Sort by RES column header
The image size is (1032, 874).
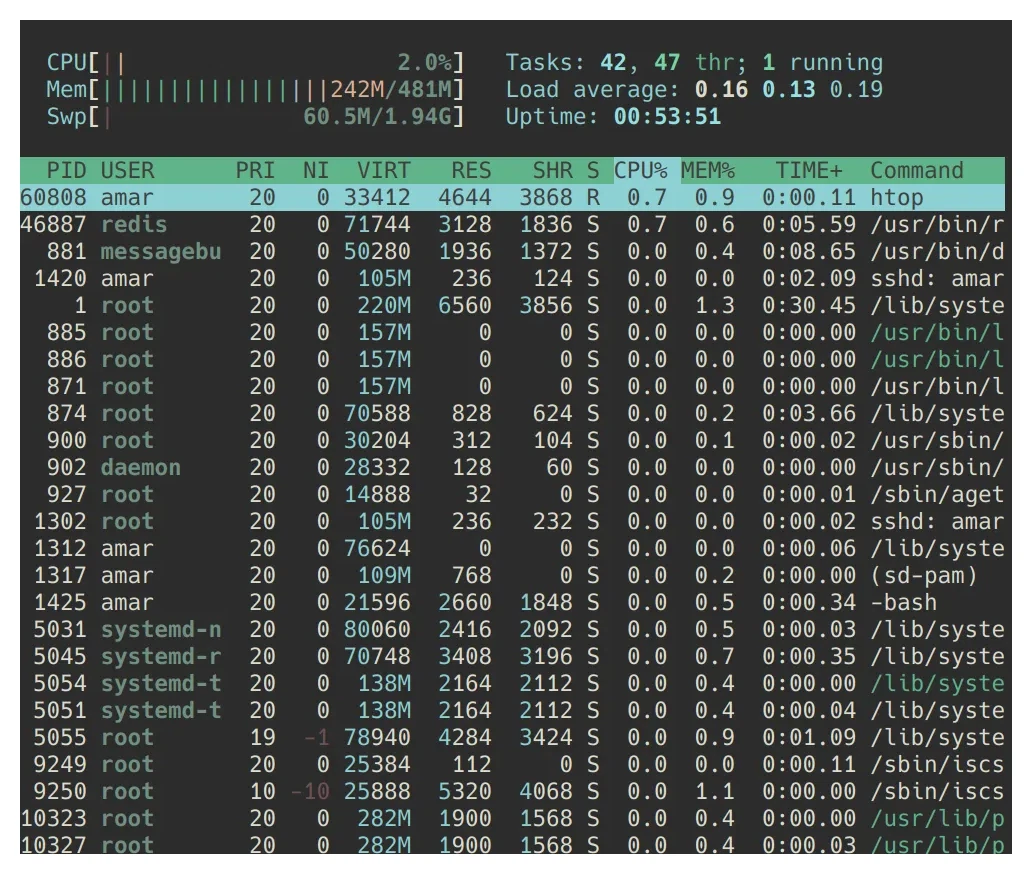pos(471,170)
